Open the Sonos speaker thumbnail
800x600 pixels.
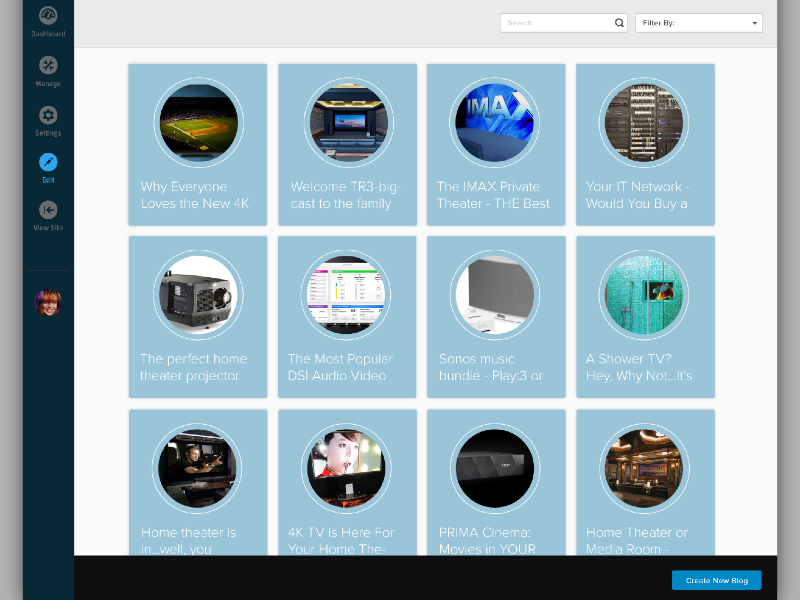(494, 295)
